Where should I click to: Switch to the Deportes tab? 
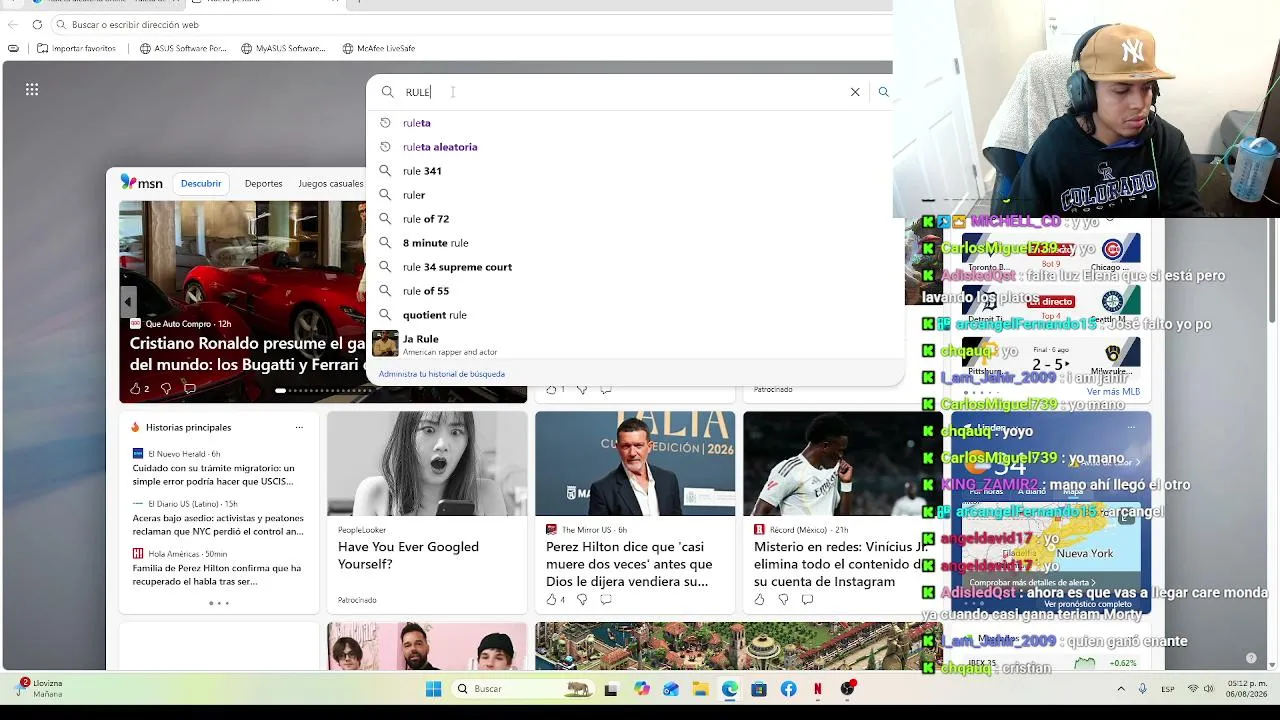(263, 184)
